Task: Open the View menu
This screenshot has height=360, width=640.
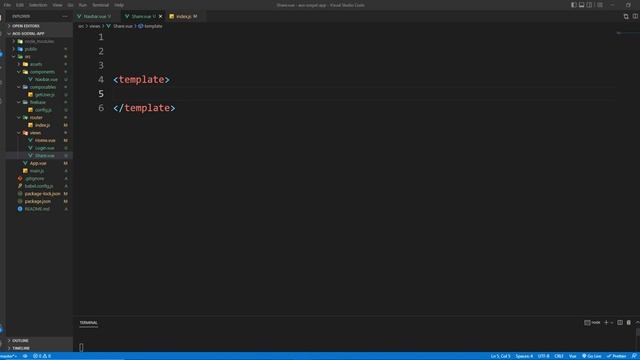Action: (x=58, y=5)
